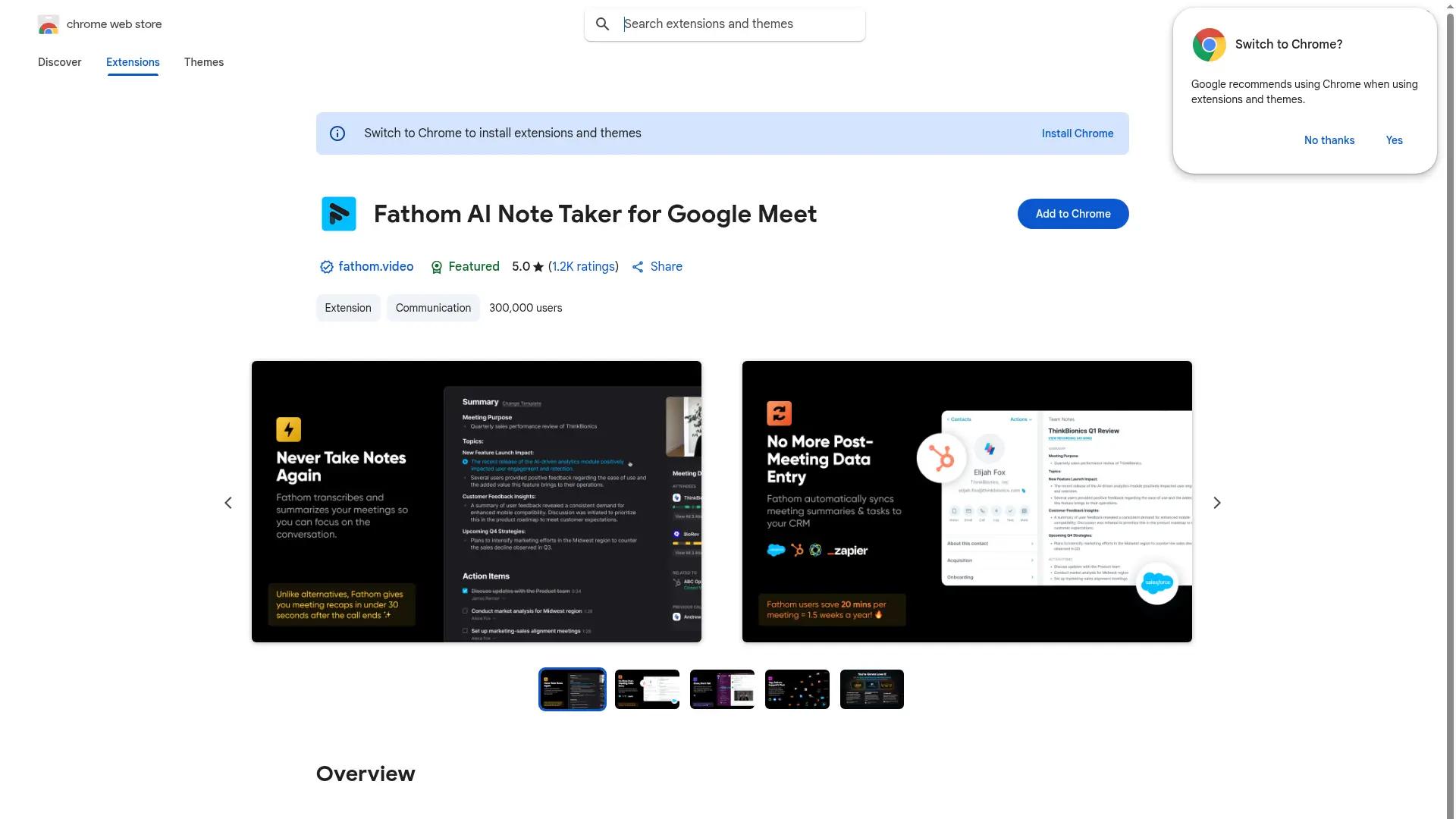Select the third carousel thumbnail

pyautogui.click(x=722, y=689)
